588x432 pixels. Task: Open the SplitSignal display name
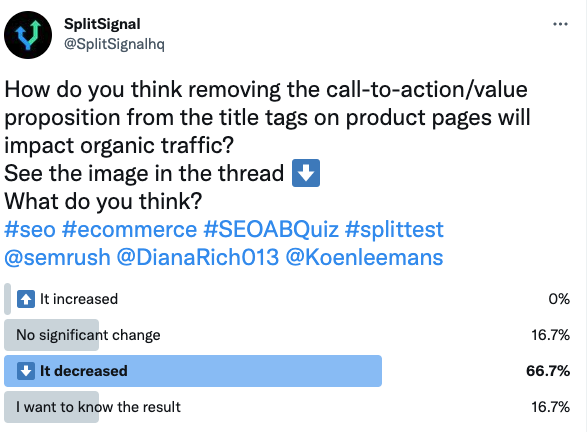click(102, 24)
